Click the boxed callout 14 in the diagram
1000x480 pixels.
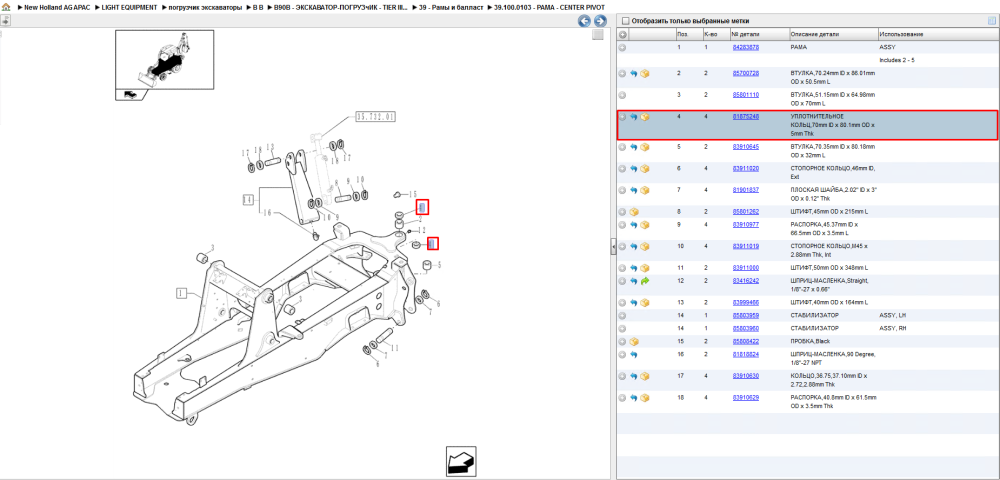[x=247, y=200]
